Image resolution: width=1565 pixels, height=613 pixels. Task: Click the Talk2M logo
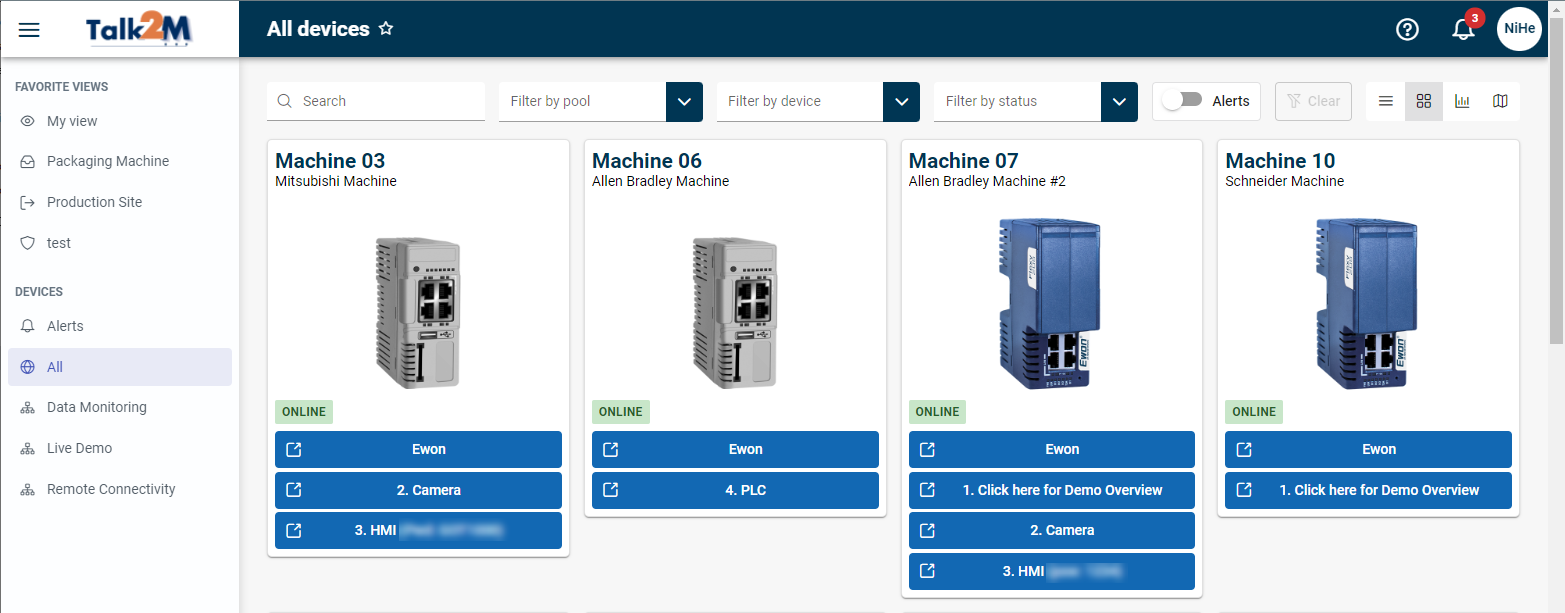pyautogui.click(x=139, y=30)
